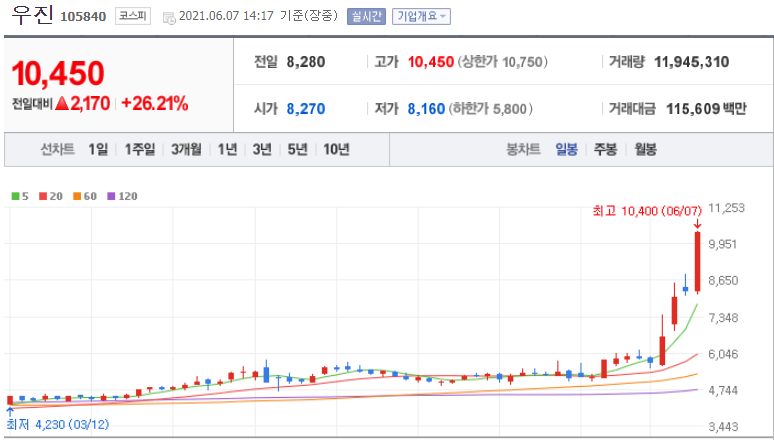This screenshot has width=774, height=440.
Task: Switch to the 월봉 monthly candle chart
Action: point(645,149)
